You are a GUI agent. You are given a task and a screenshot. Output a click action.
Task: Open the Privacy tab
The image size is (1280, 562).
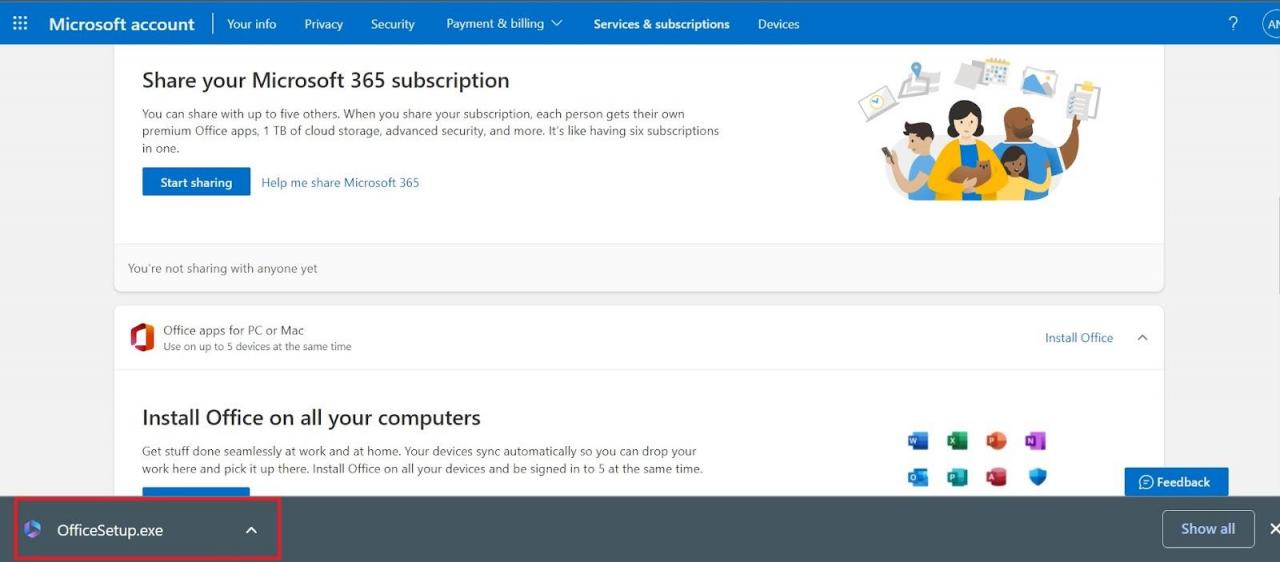[323, 24]
